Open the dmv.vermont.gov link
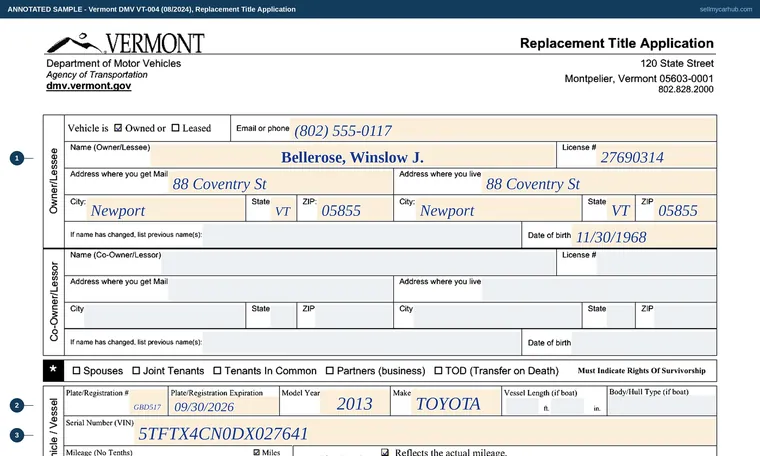 tap(89, 86)
